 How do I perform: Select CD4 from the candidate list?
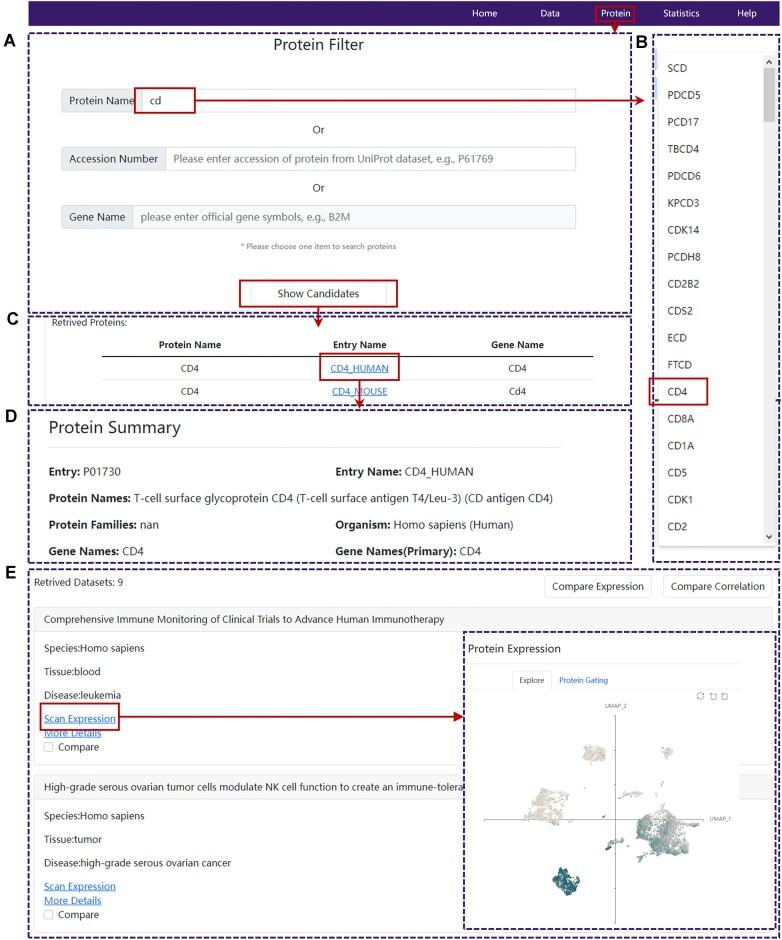click(677, 391)
